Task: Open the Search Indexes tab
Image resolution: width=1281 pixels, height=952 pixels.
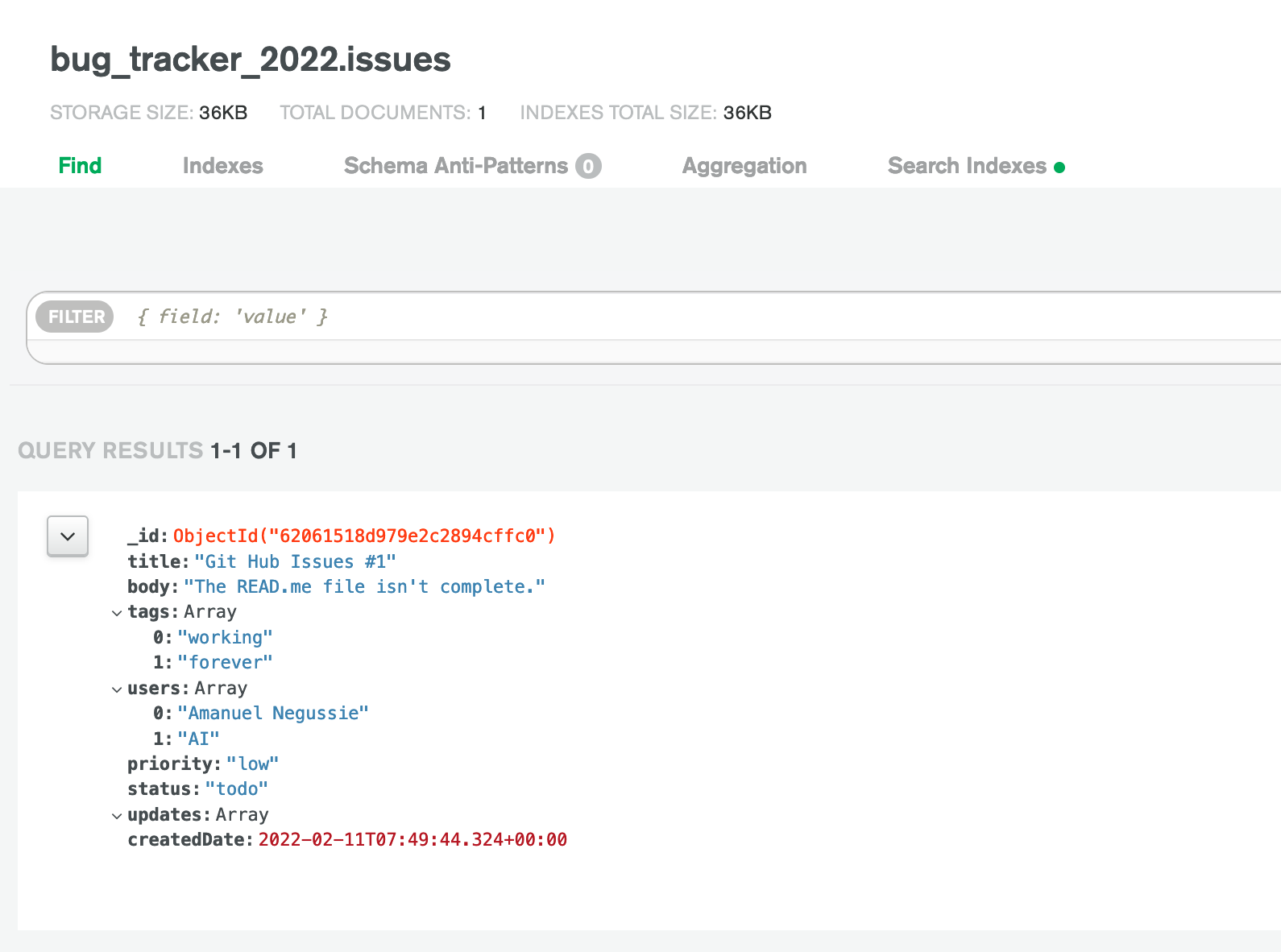Action: click(976, 166)
